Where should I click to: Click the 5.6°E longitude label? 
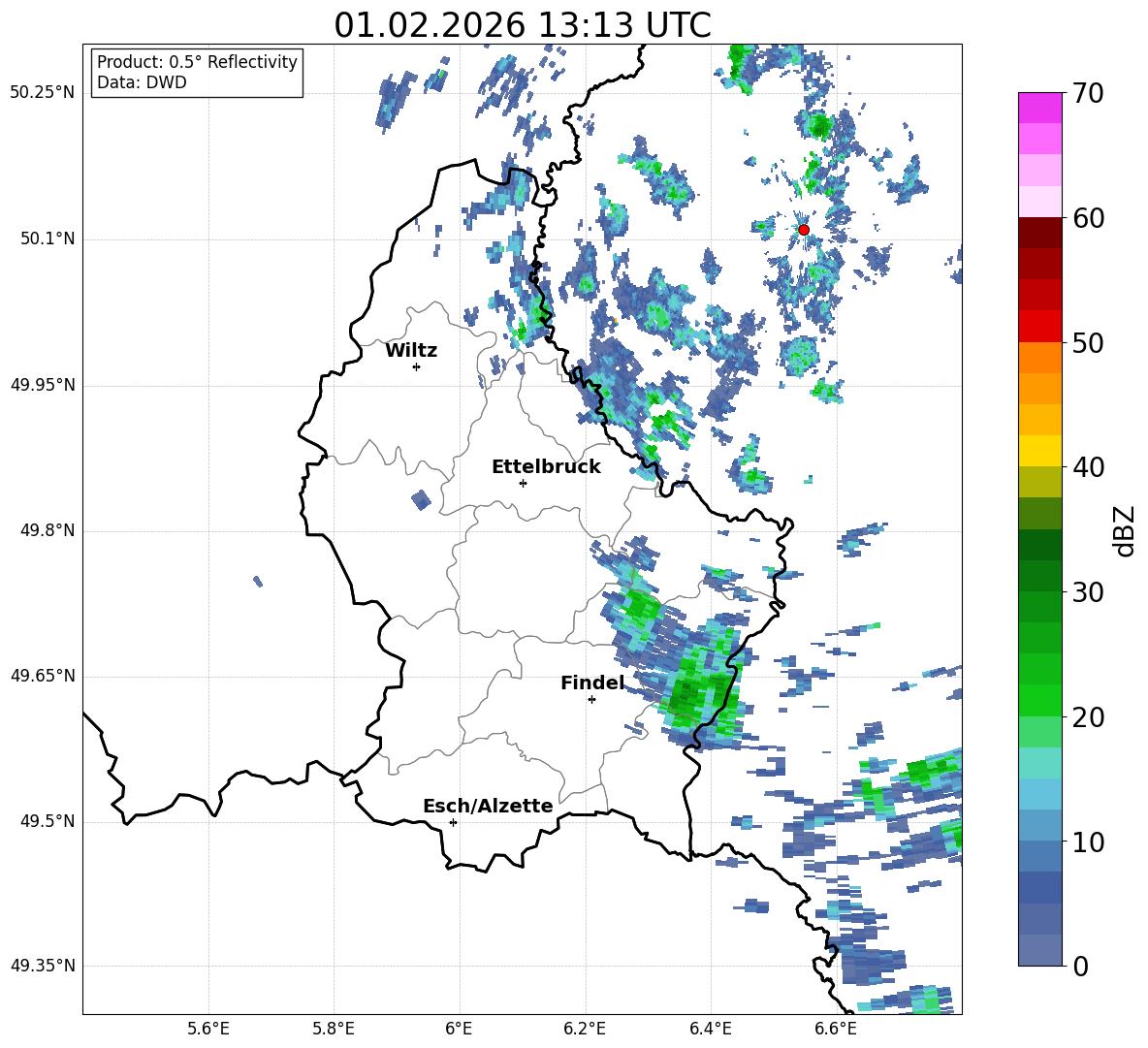click(x=208, y=1029)
